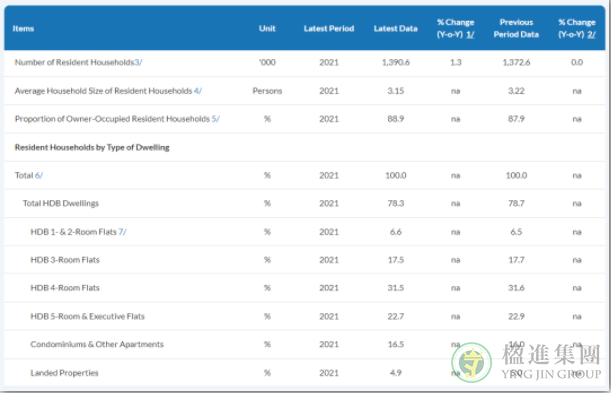Select latest data value 31.5
This screenshot has width=611, height=393.
click(396, 288)
